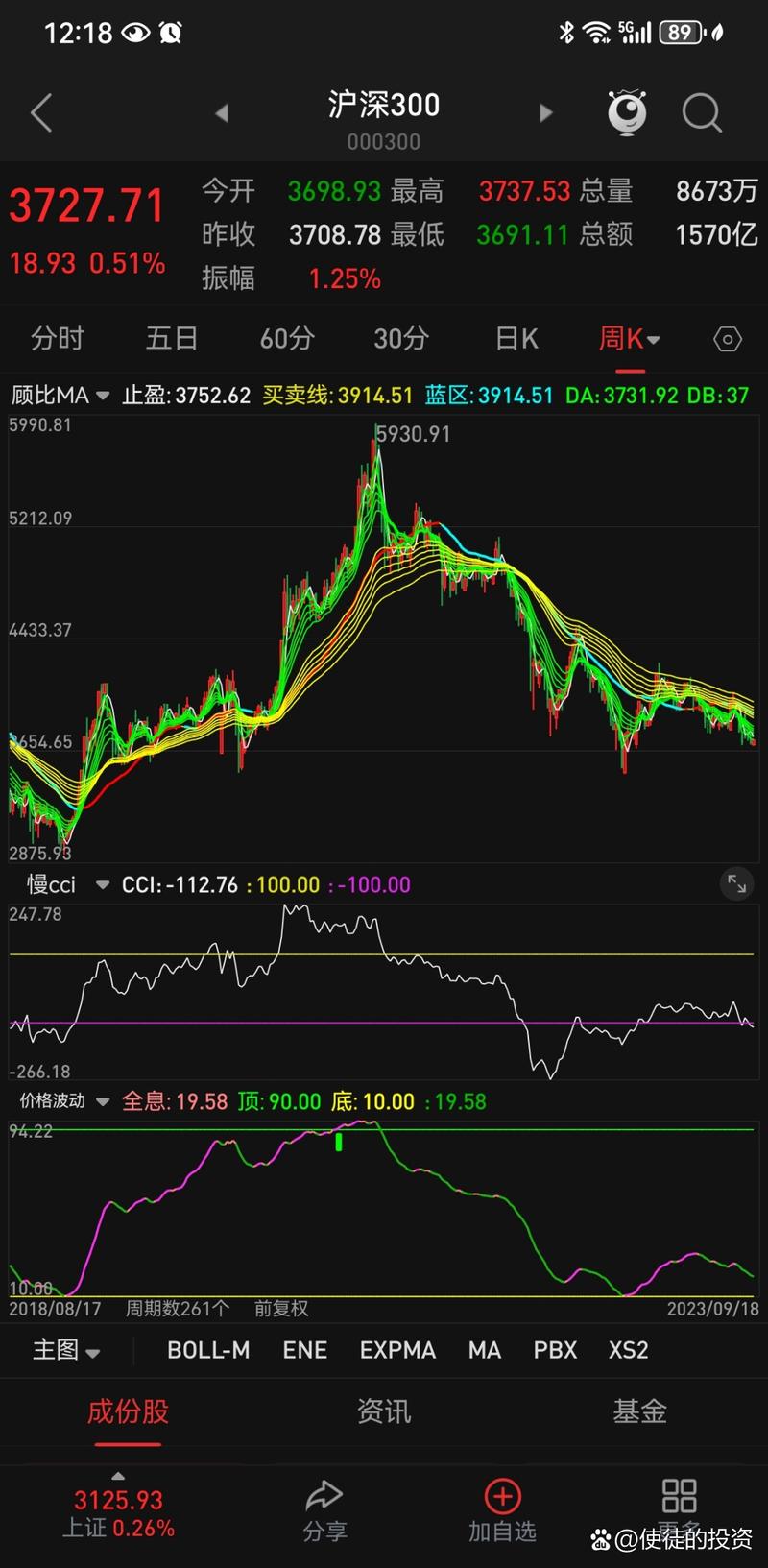Switch to the 60分 tab
The height and width of the screenshot is (1568, 768).
[x=287, y=338]
